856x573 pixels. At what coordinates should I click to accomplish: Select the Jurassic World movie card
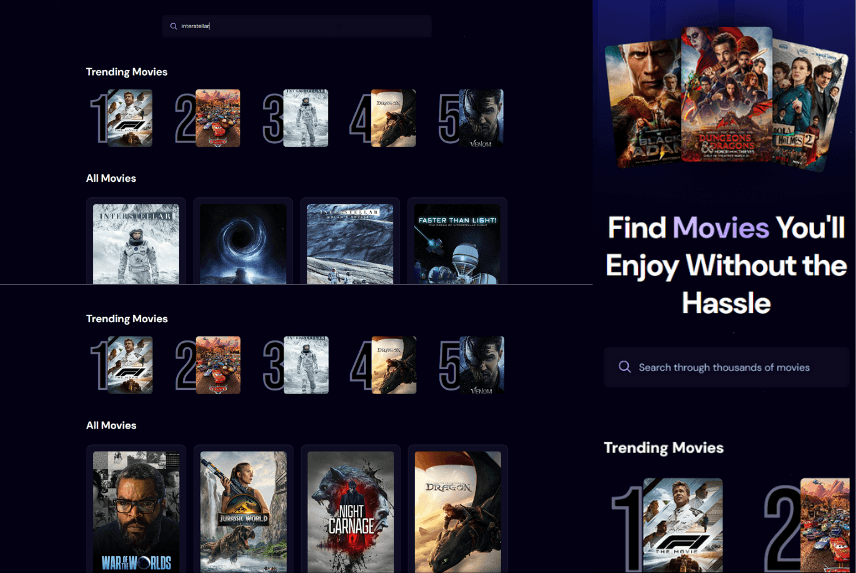tap(243, 510)
